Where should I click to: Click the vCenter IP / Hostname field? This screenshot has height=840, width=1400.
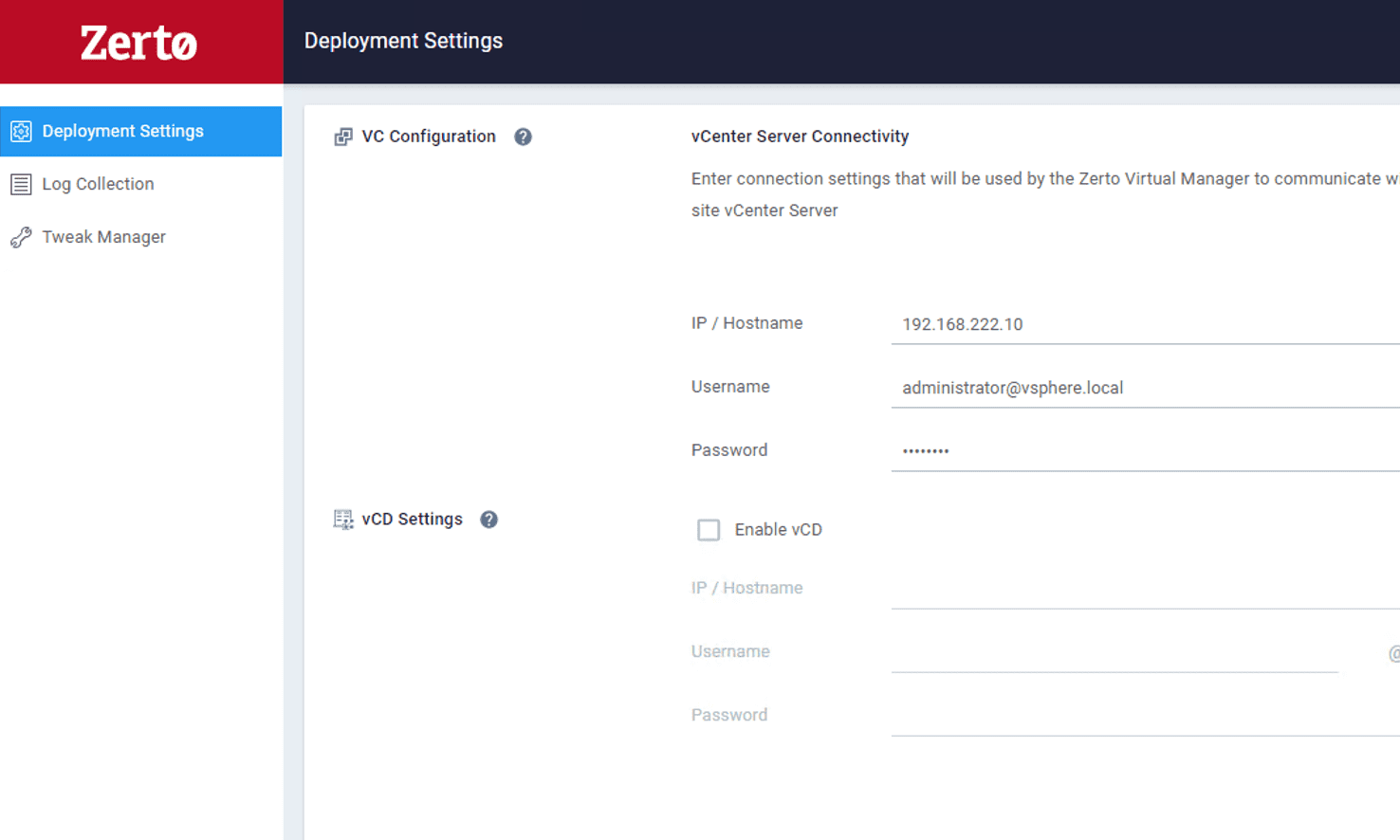pos(1138,324)
